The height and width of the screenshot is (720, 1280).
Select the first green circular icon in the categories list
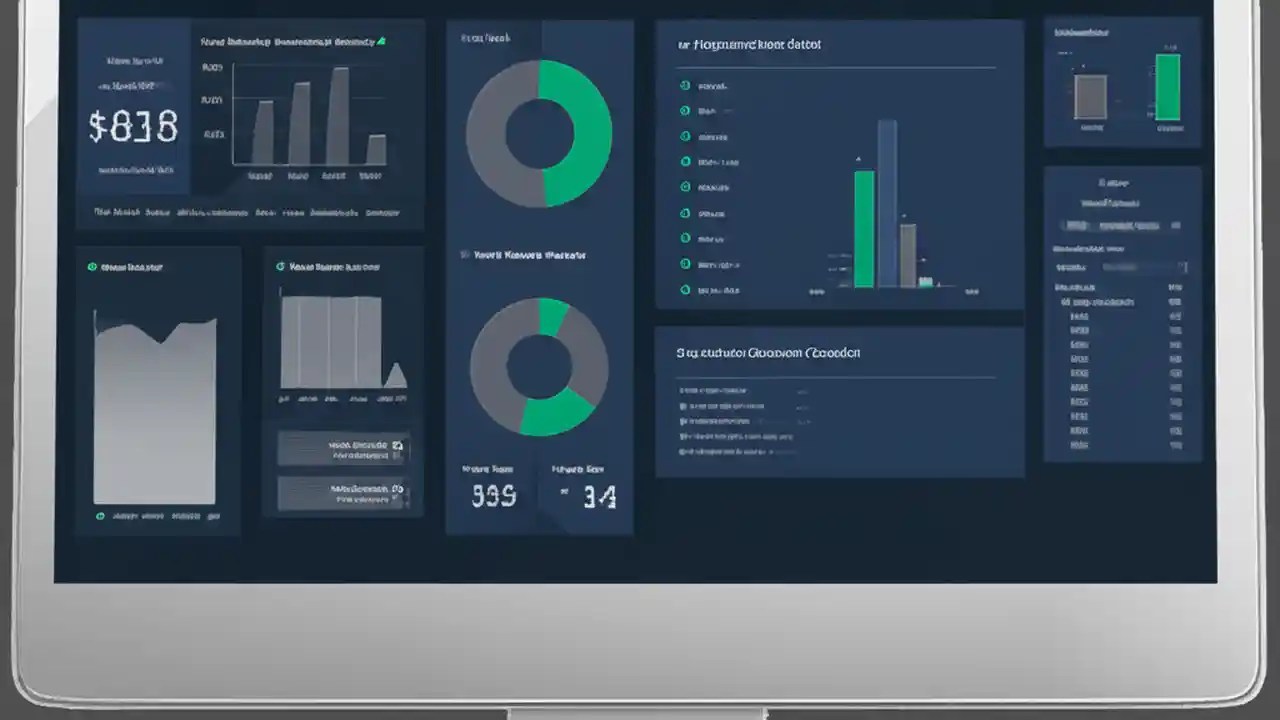click(685, 86)
